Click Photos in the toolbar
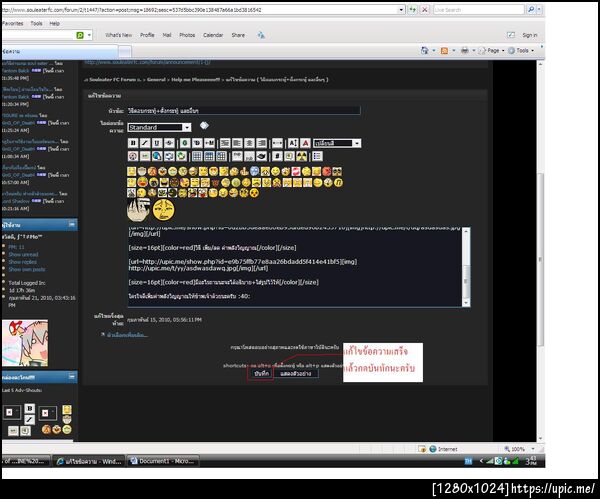This screenshot has height=499, width=600. (187, 35)
